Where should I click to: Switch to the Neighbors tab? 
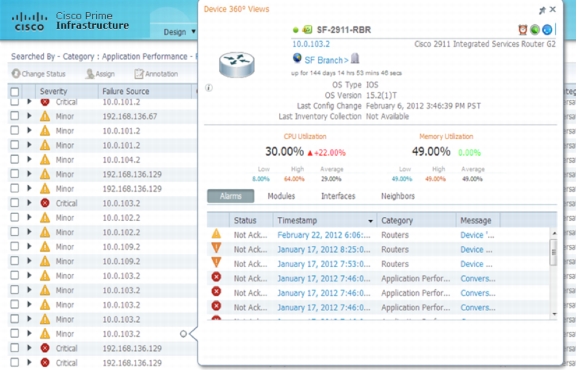(x=398, y=196)
